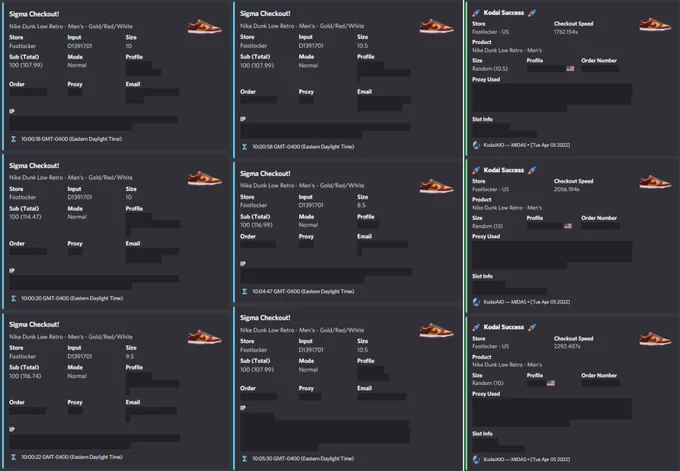Click the input SKU D1391701 in the 10:00:18 card

pyautogui.click(x=80, y=46)
